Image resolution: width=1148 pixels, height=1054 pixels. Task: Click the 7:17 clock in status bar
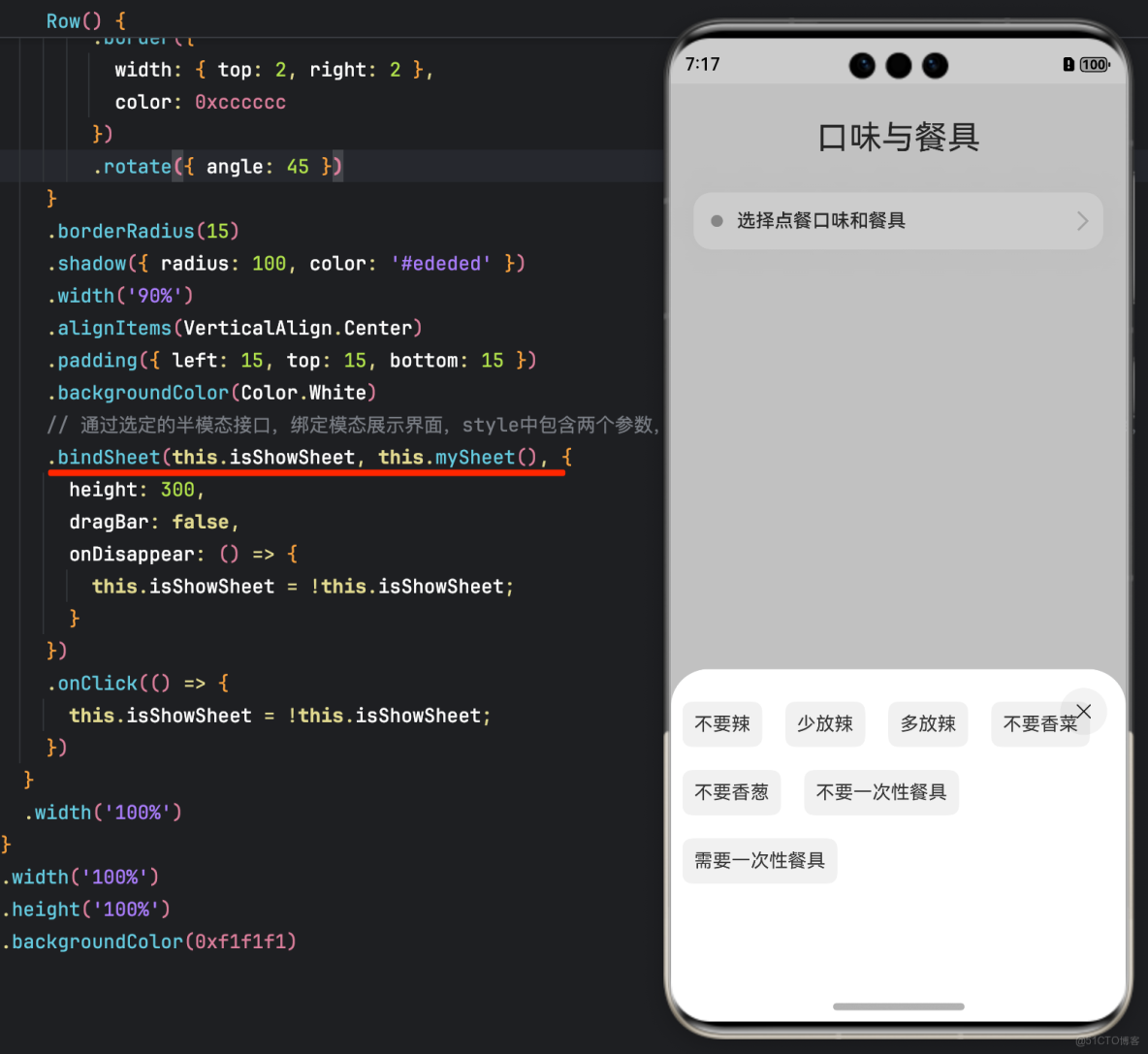(x=702, y=64)
